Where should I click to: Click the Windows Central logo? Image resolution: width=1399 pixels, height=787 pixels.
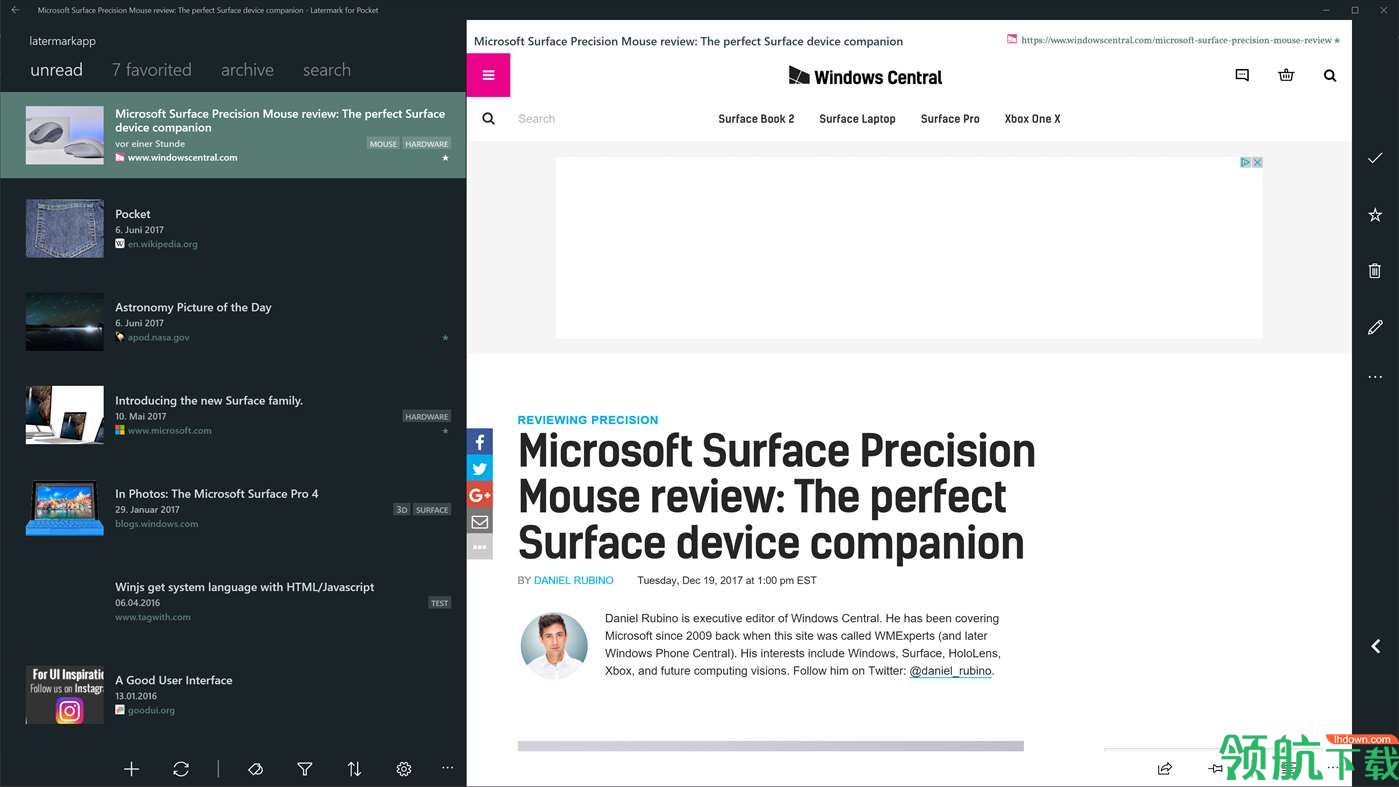[865, 76]
